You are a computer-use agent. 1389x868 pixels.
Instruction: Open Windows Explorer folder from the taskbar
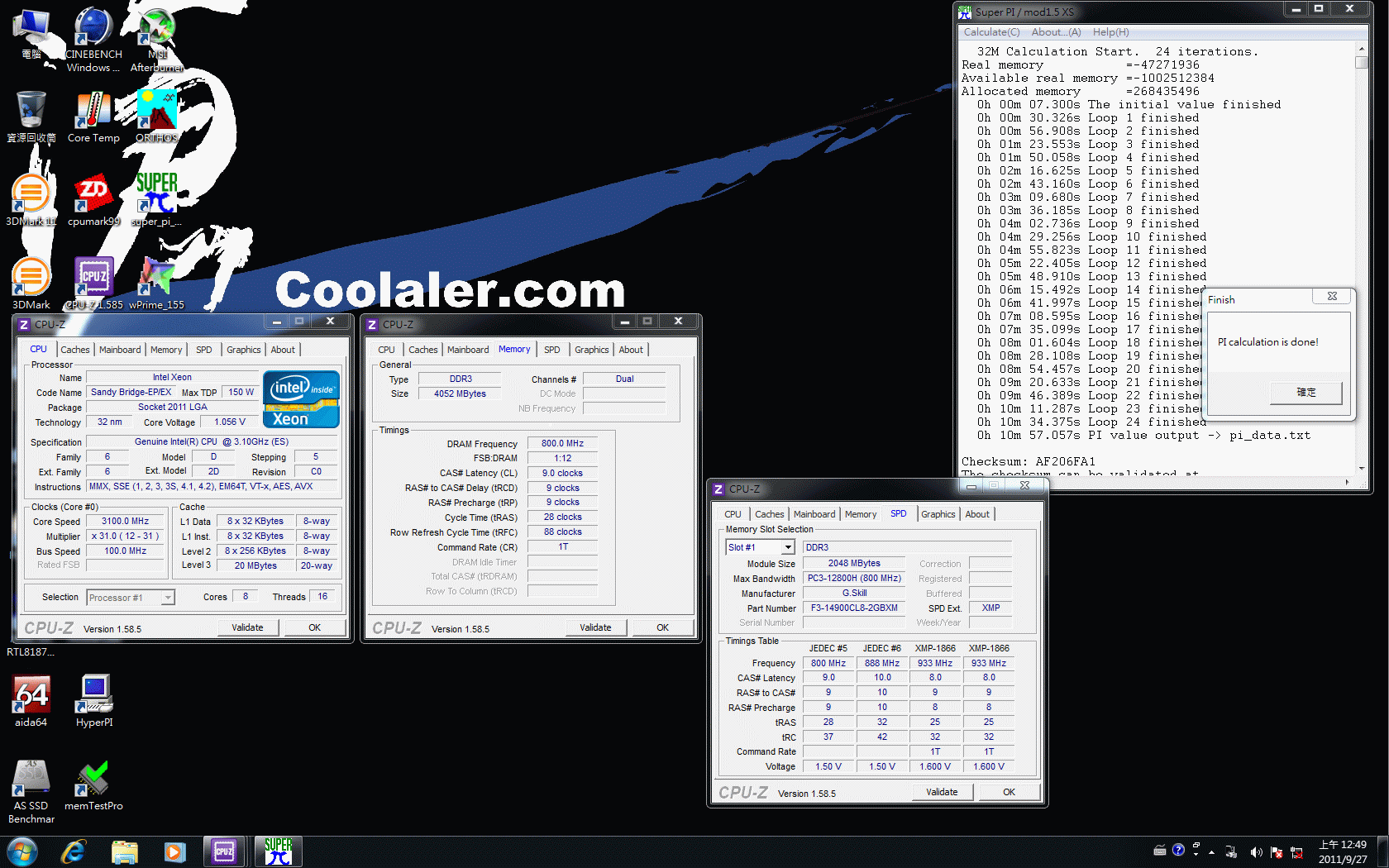click(x=124, y=851)
